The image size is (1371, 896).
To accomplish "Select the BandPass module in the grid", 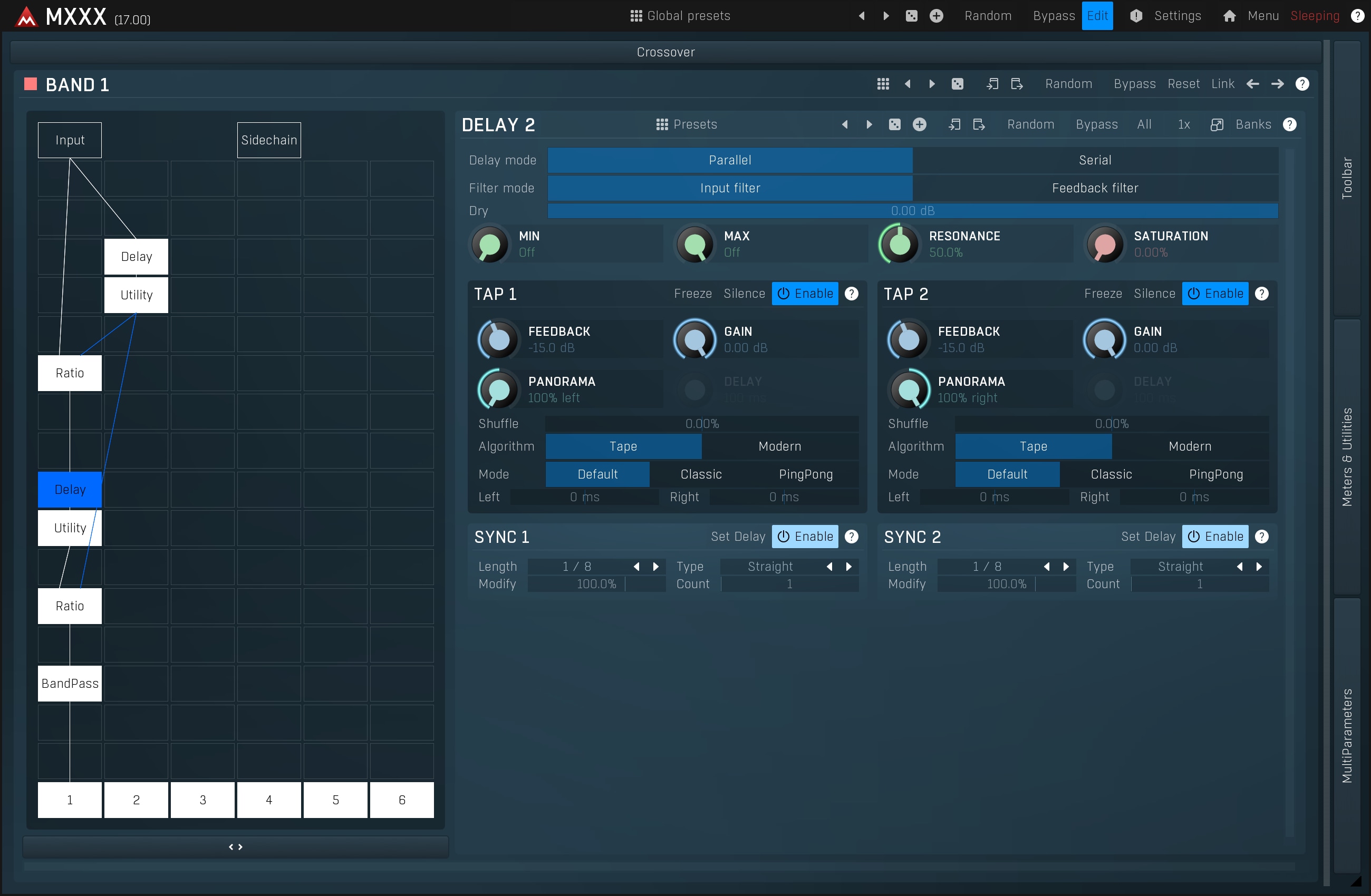I will pyautogui.click(x=70, y=684).
